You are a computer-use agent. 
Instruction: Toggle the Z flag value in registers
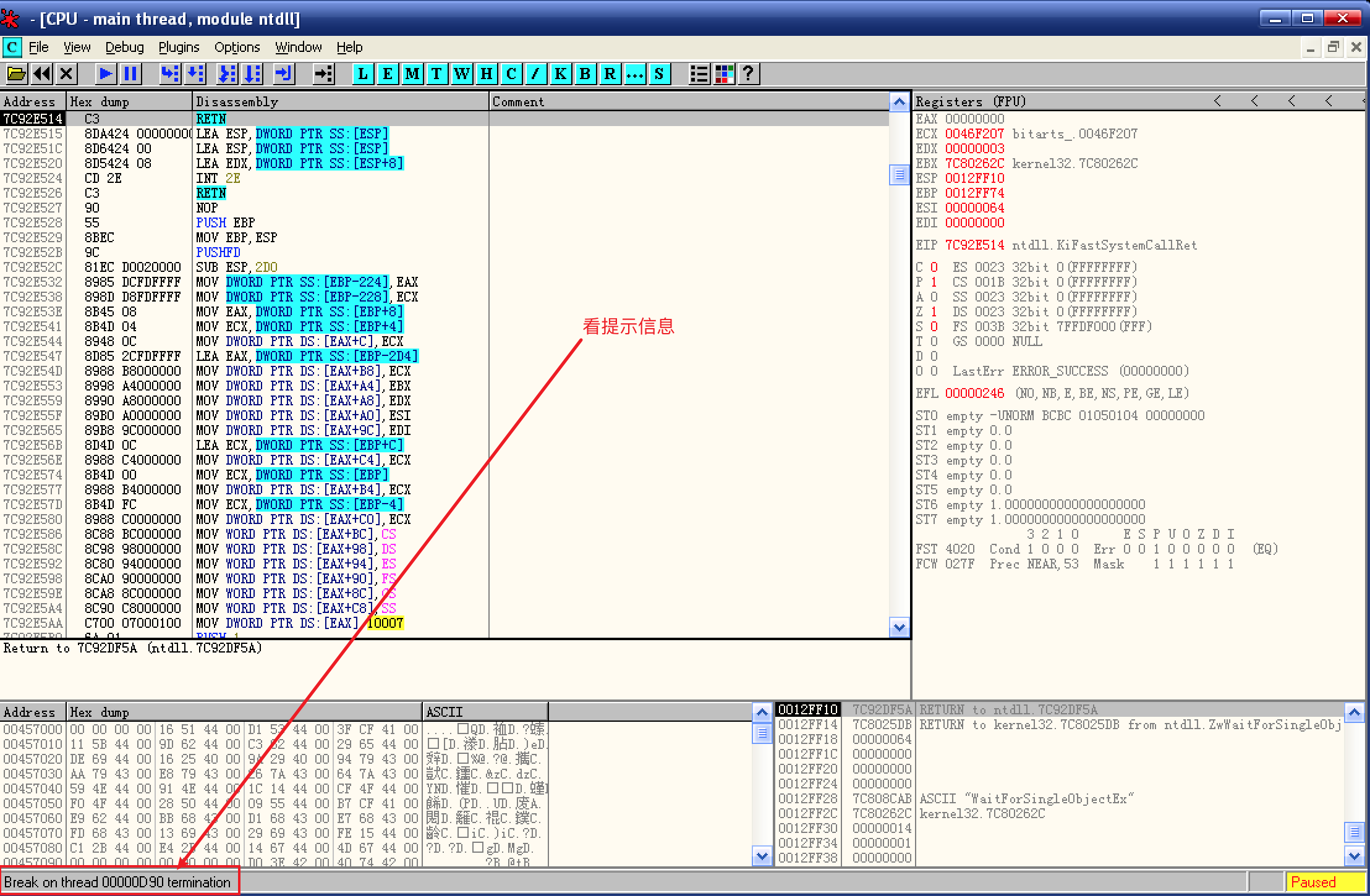[934, 311]
